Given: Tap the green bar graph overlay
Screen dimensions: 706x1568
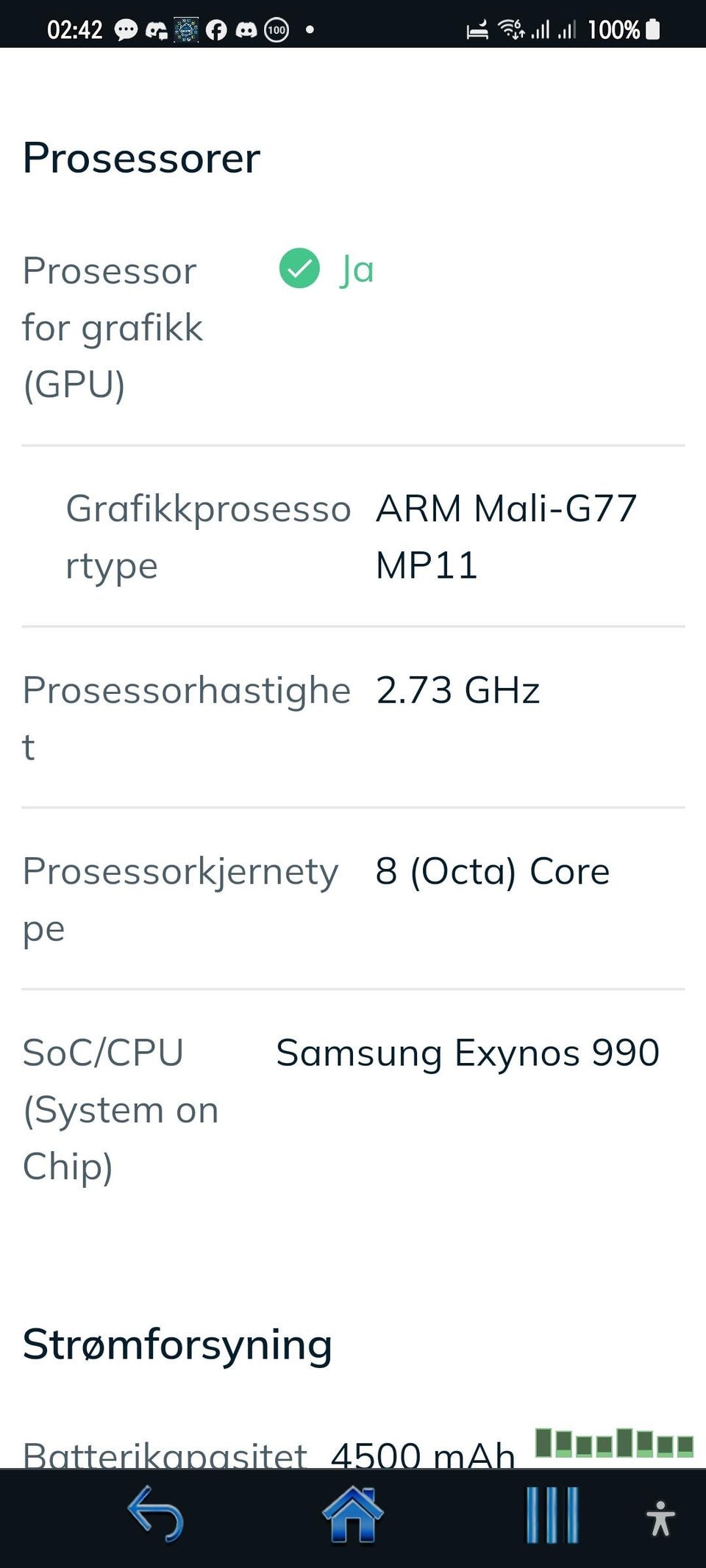Looking at the screenshot, I should pos(614,1442).
